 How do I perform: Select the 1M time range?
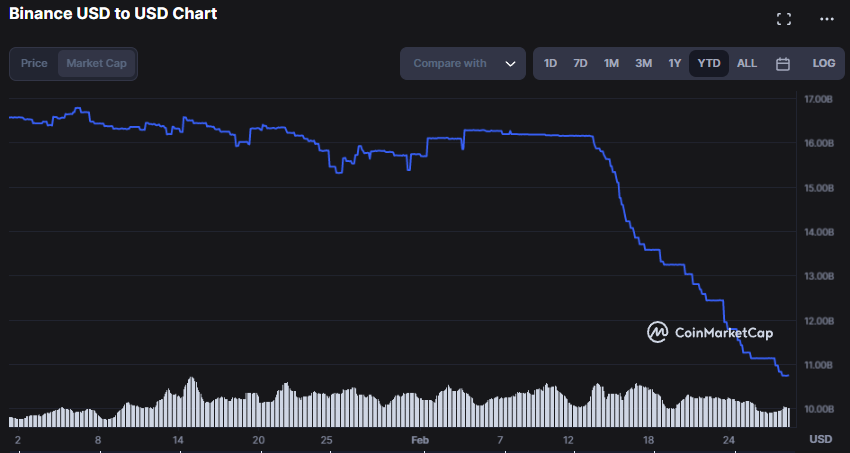(611, 63)
